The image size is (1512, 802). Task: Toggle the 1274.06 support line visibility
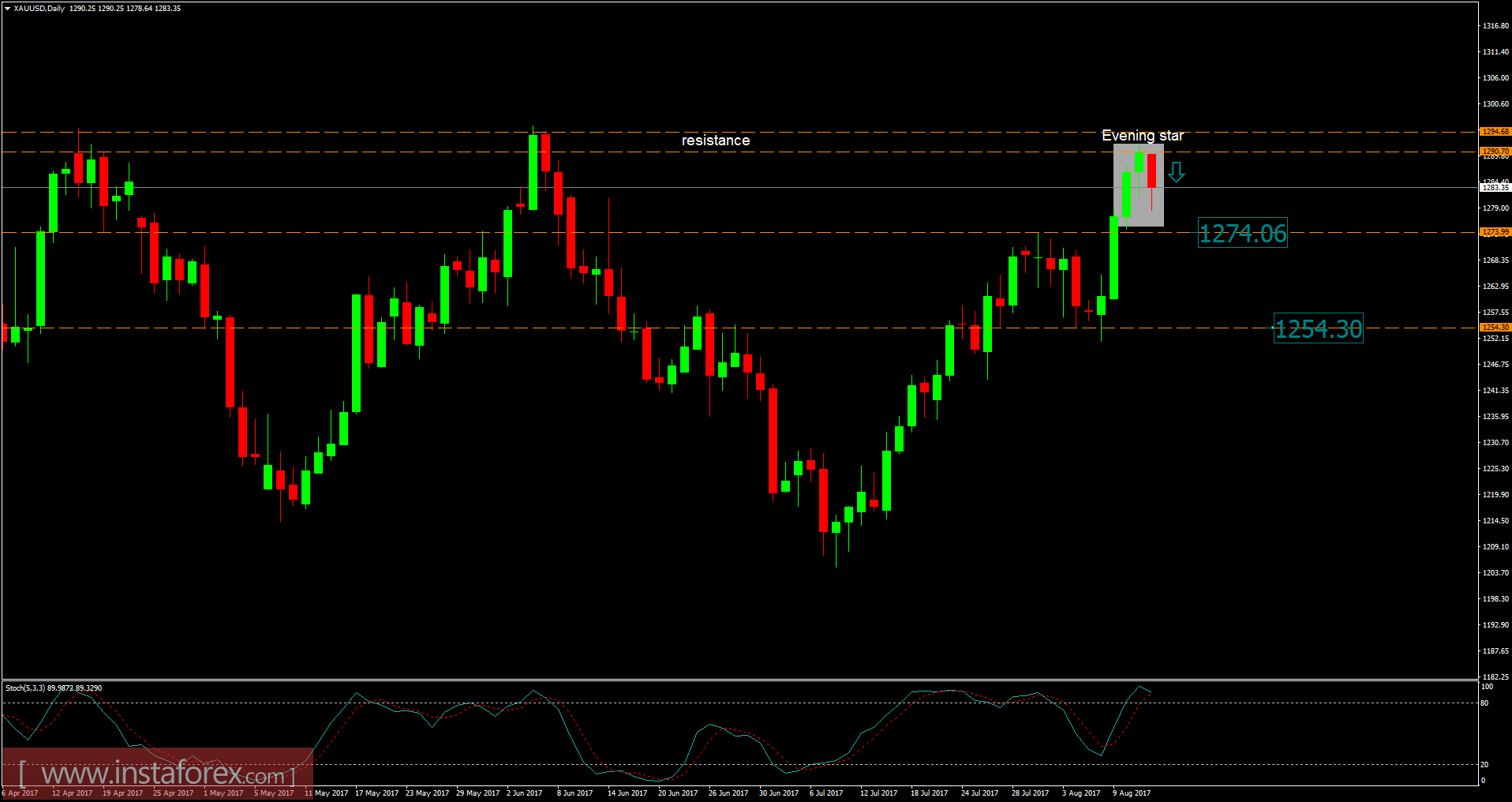(789, 234)
